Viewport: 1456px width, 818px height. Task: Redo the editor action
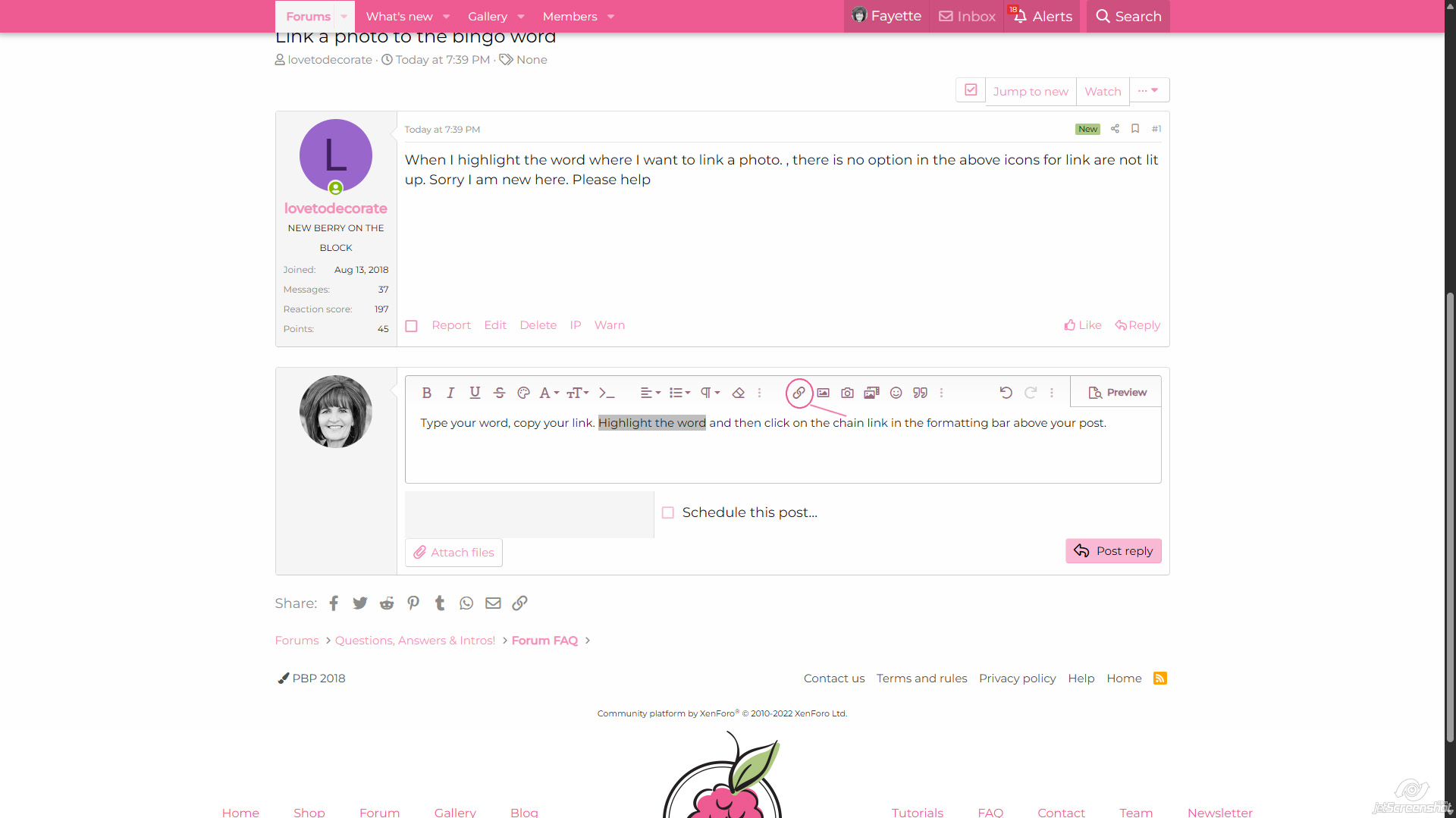click(1031, 393)
